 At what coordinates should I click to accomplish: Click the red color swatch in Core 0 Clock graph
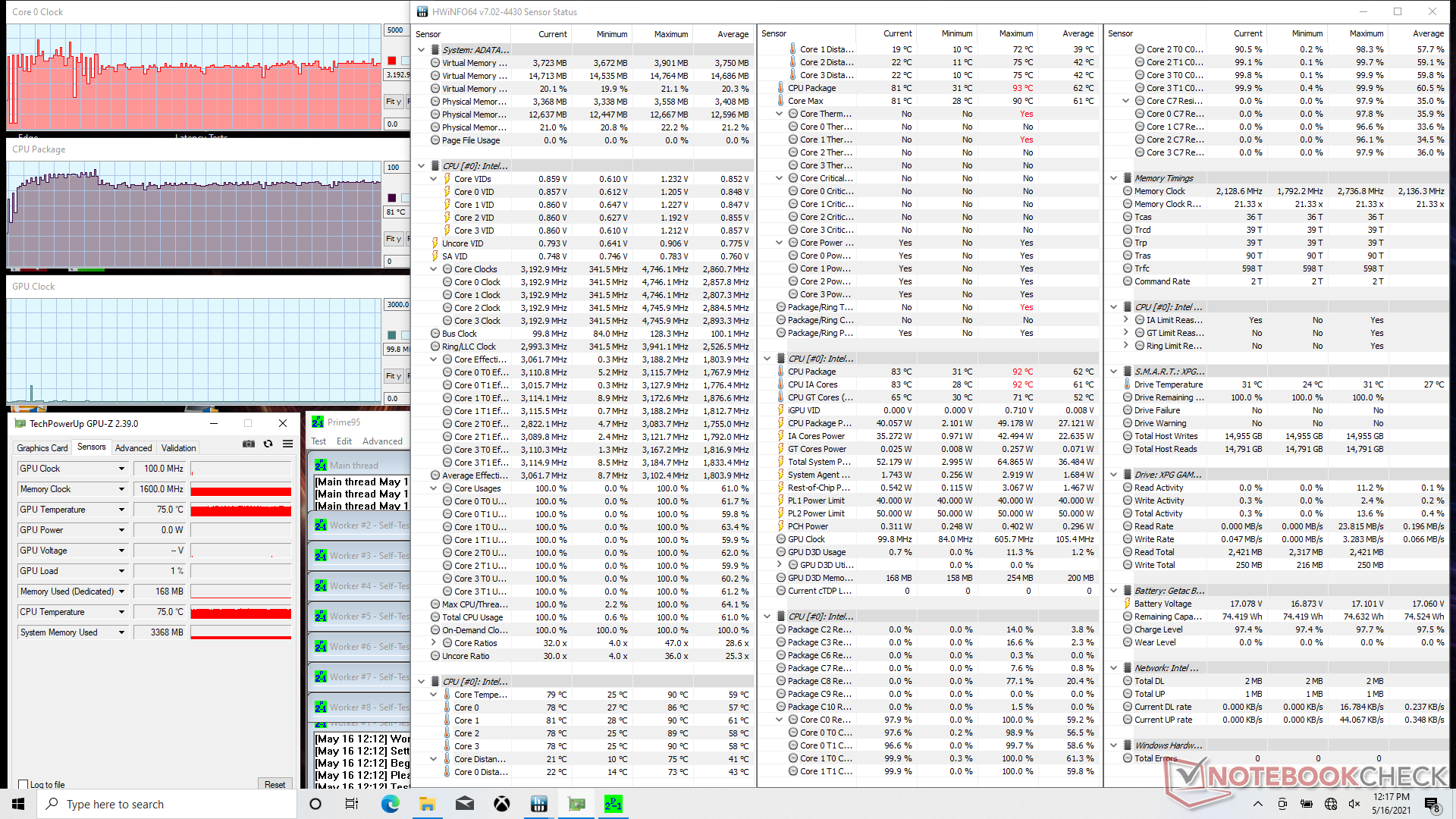[x=392, y=61]
